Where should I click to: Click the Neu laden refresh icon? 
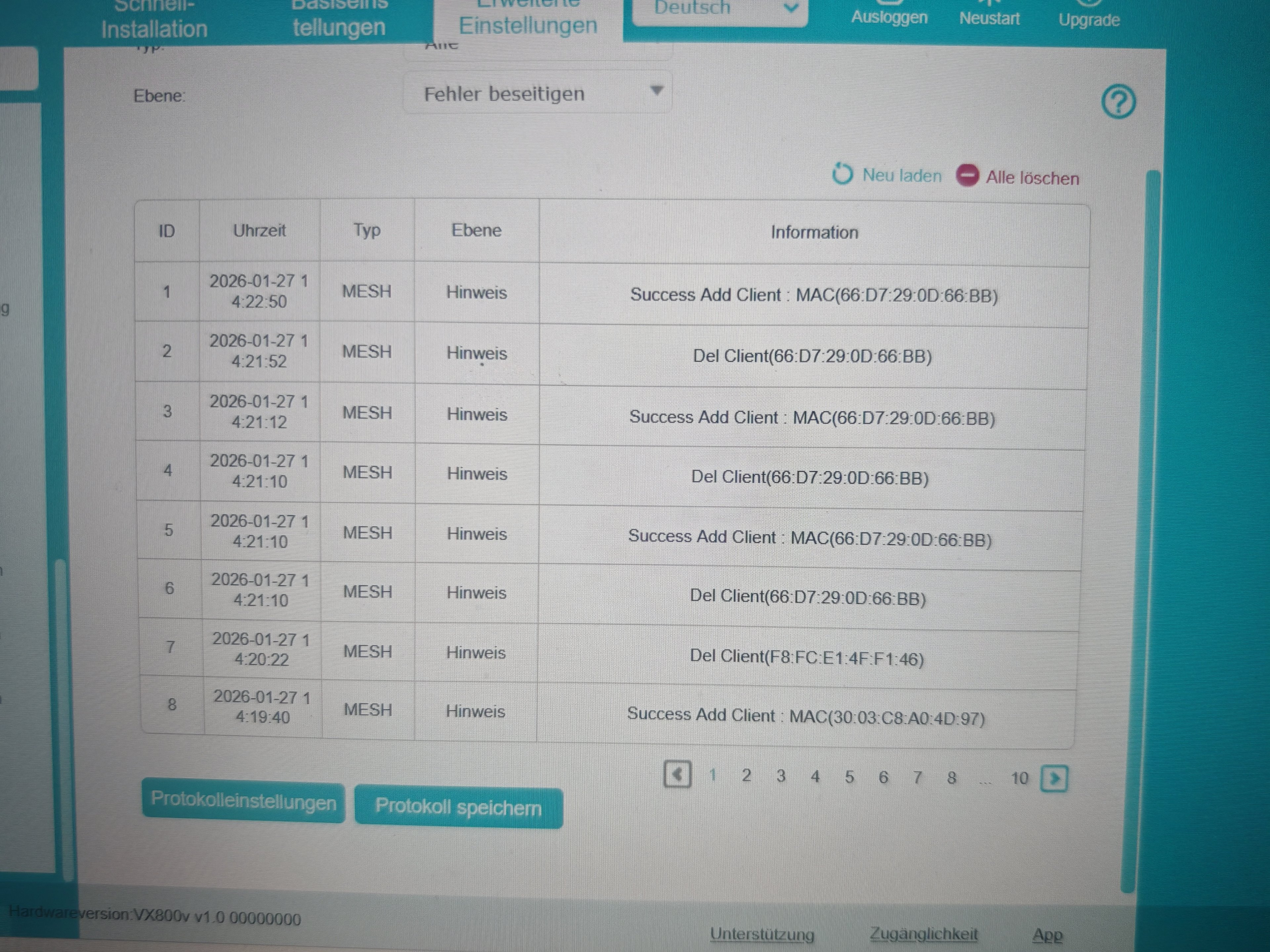(842, 174)
